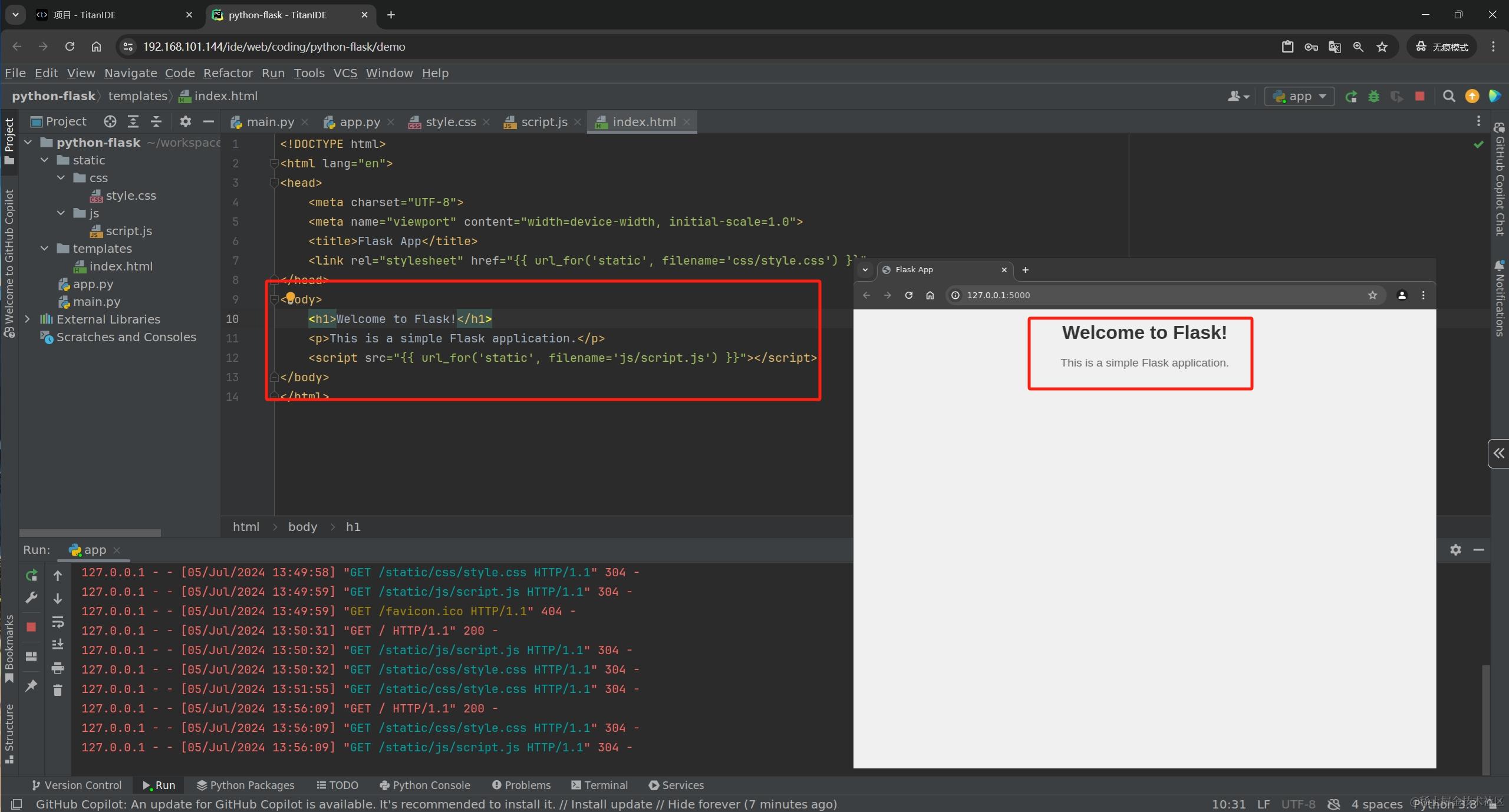Image resolution: width=1509 pixels, height=812 pixels.
Task: Open the Terminal tool window button
Action: coord(599,785)
